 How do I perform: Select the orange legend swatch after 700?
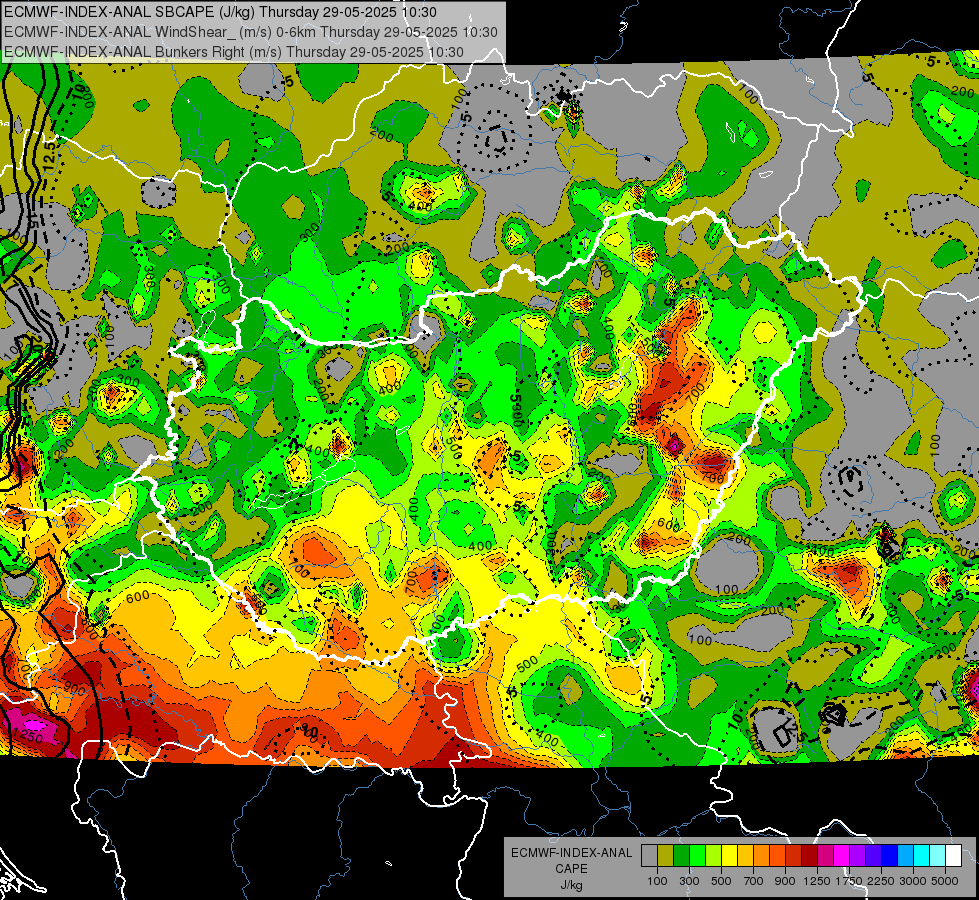coord(761,855)
